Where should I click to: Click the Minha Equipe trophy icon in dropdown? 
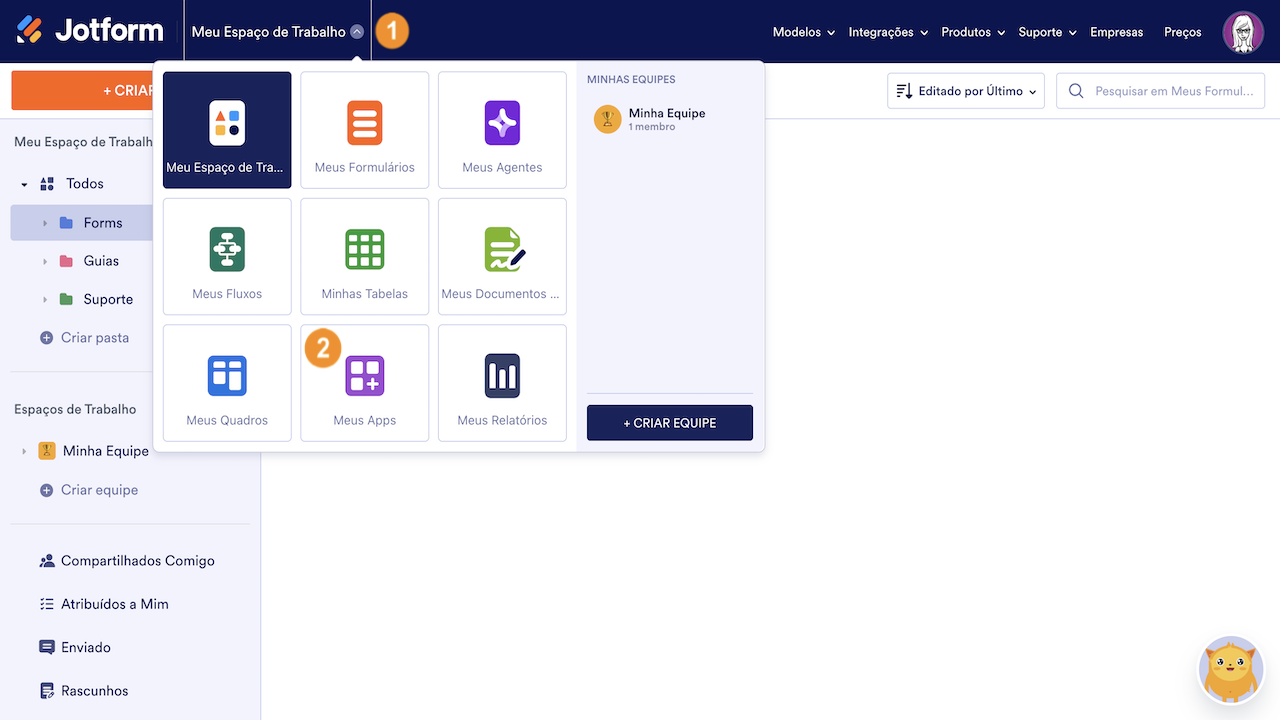(x=607, y=119)
